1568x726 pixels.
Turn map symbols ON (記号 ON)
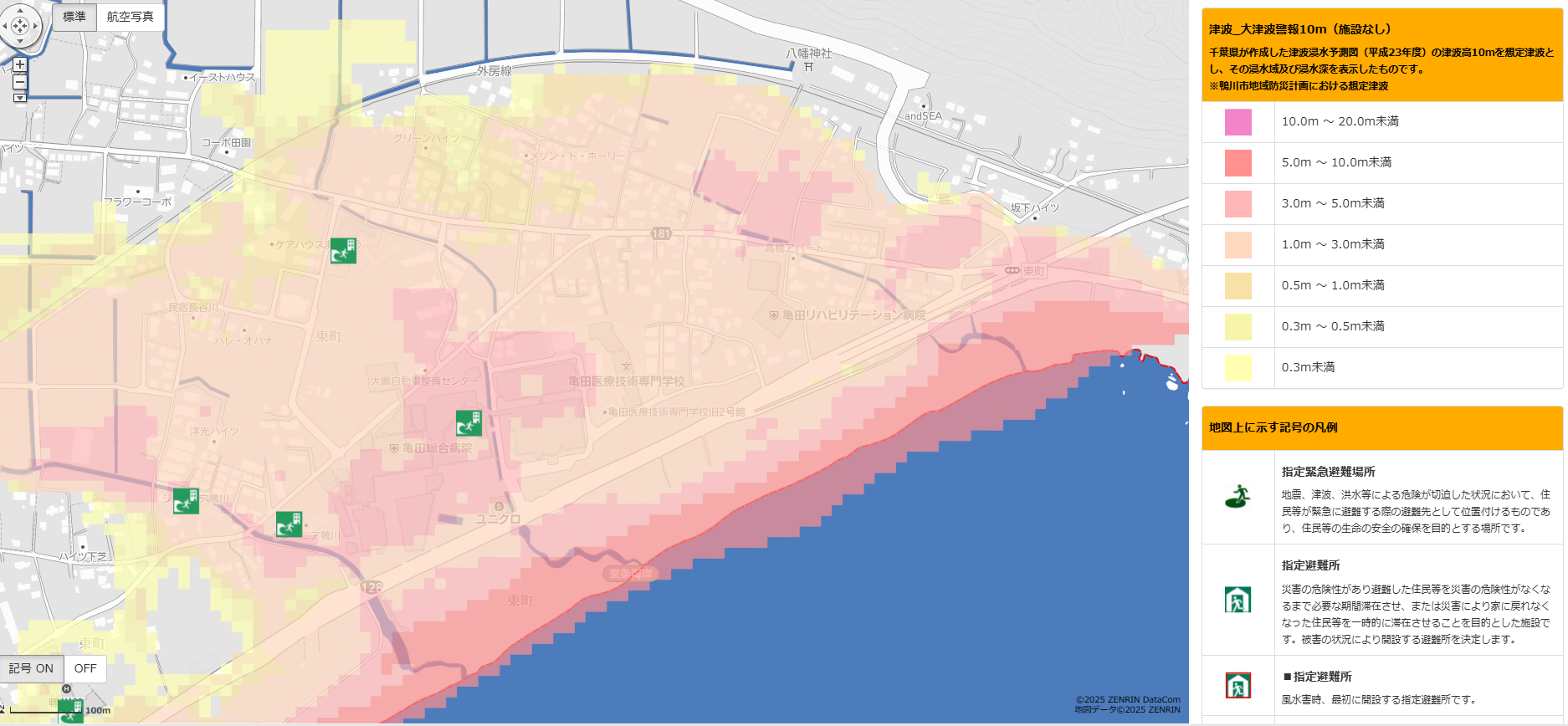pos(32,668)
